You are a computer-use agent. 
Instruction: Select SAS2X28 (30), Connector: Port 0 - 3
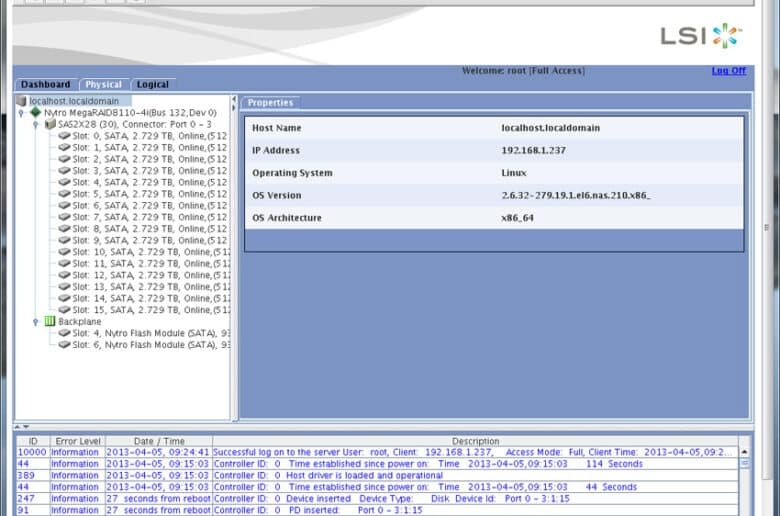point(135,124)
